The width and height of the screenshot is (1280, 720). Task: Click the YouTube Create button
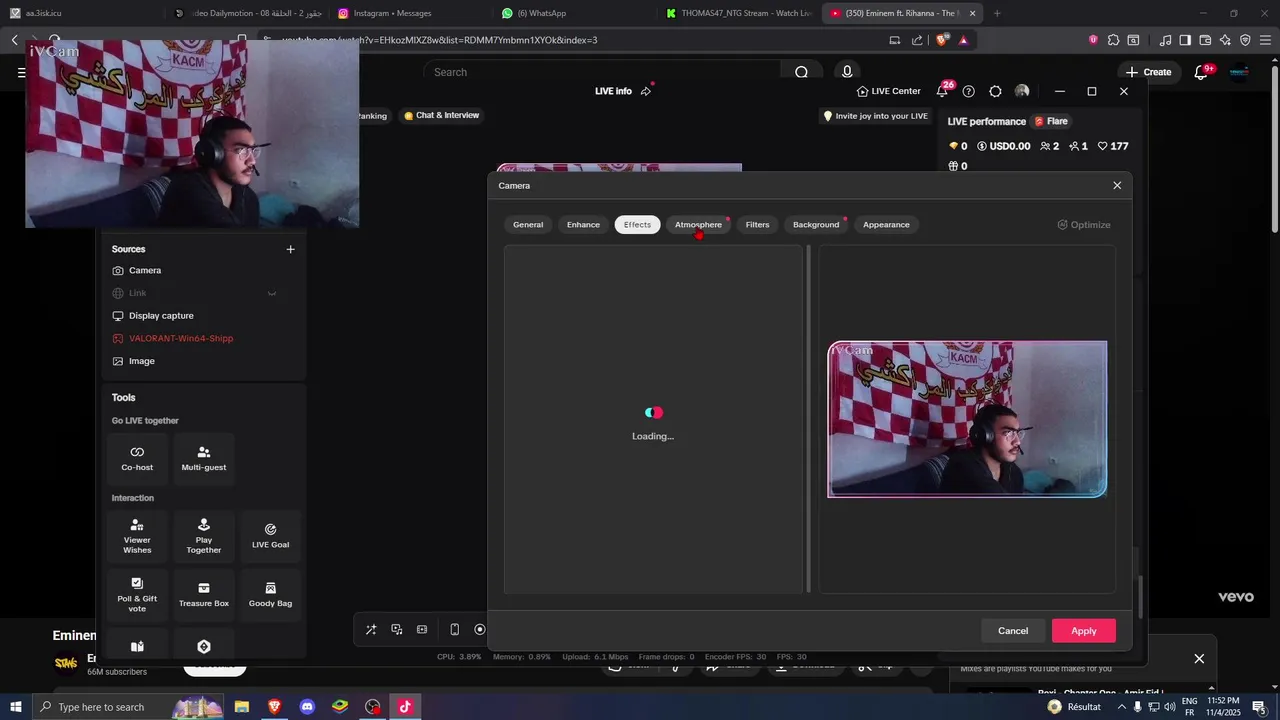coord(1148,72)
